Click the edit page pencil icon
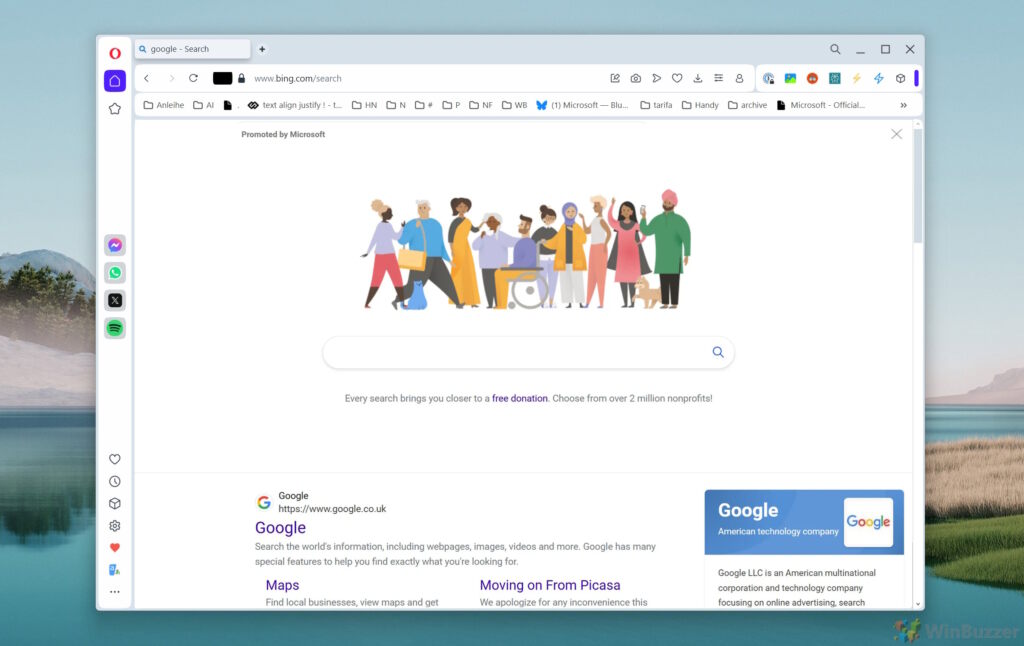 coord(615,78)
